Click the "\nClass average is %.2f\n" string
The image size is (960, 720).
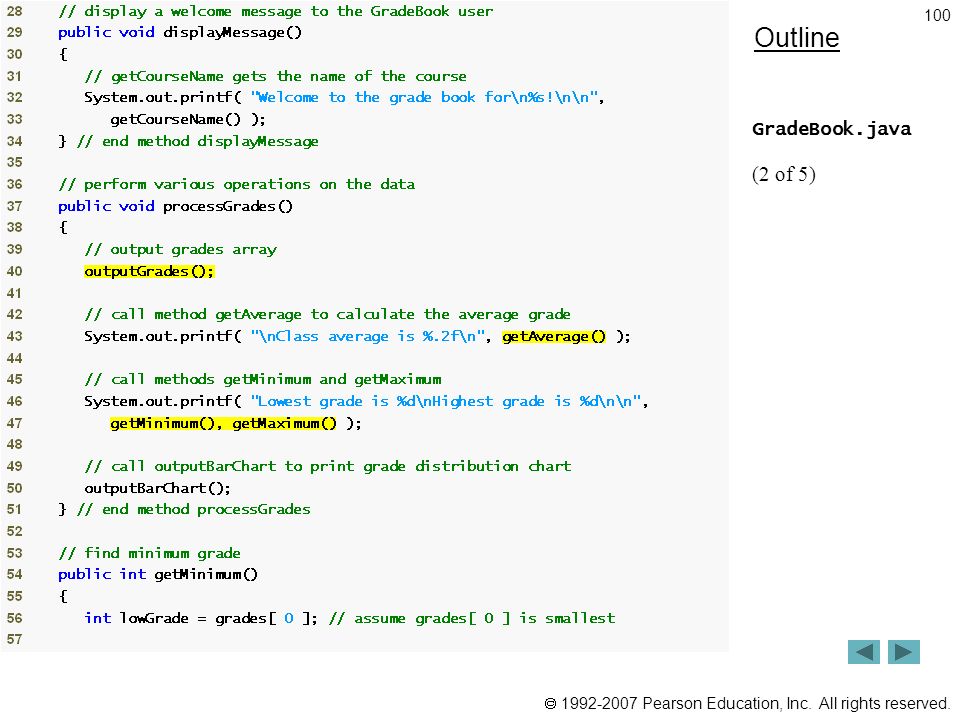[368, 336]
